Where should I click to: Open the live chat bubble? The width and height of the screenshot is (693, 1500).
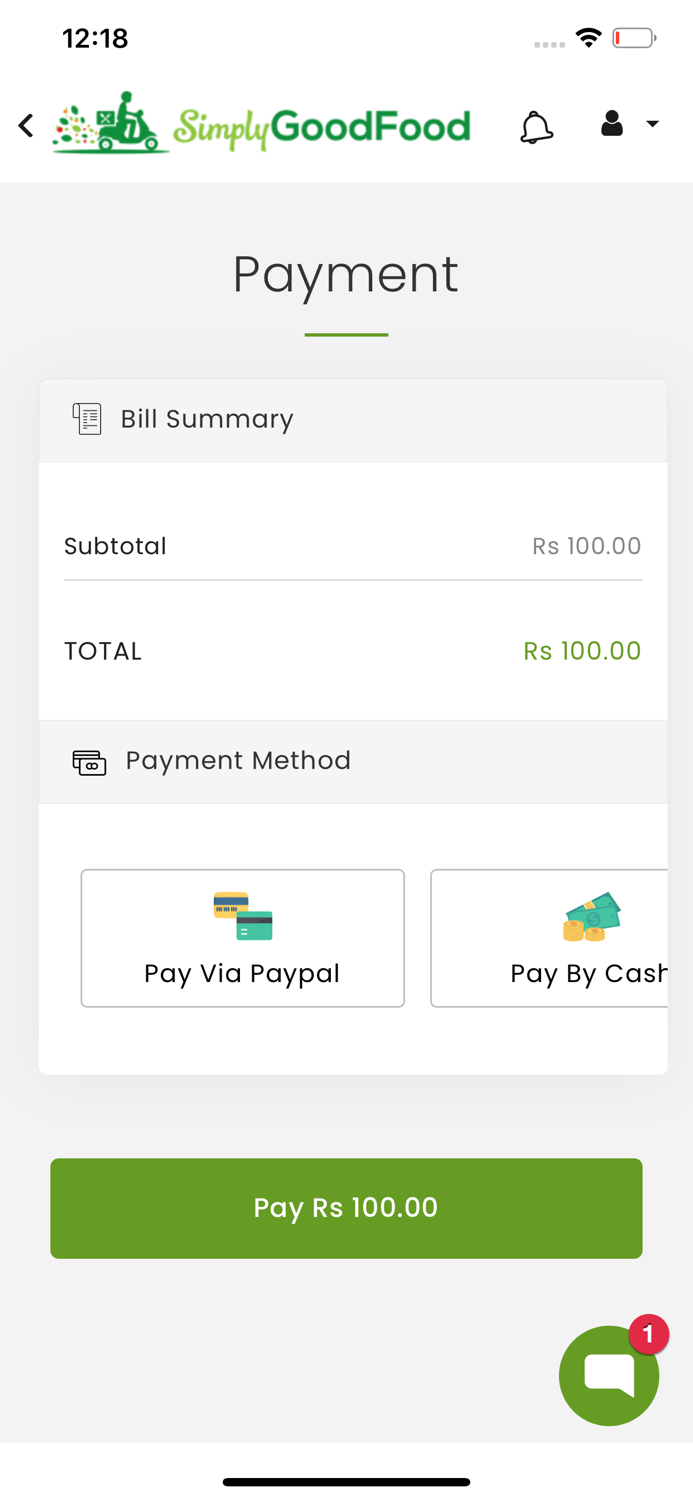pyautogui.click(x=609, y=1375)
